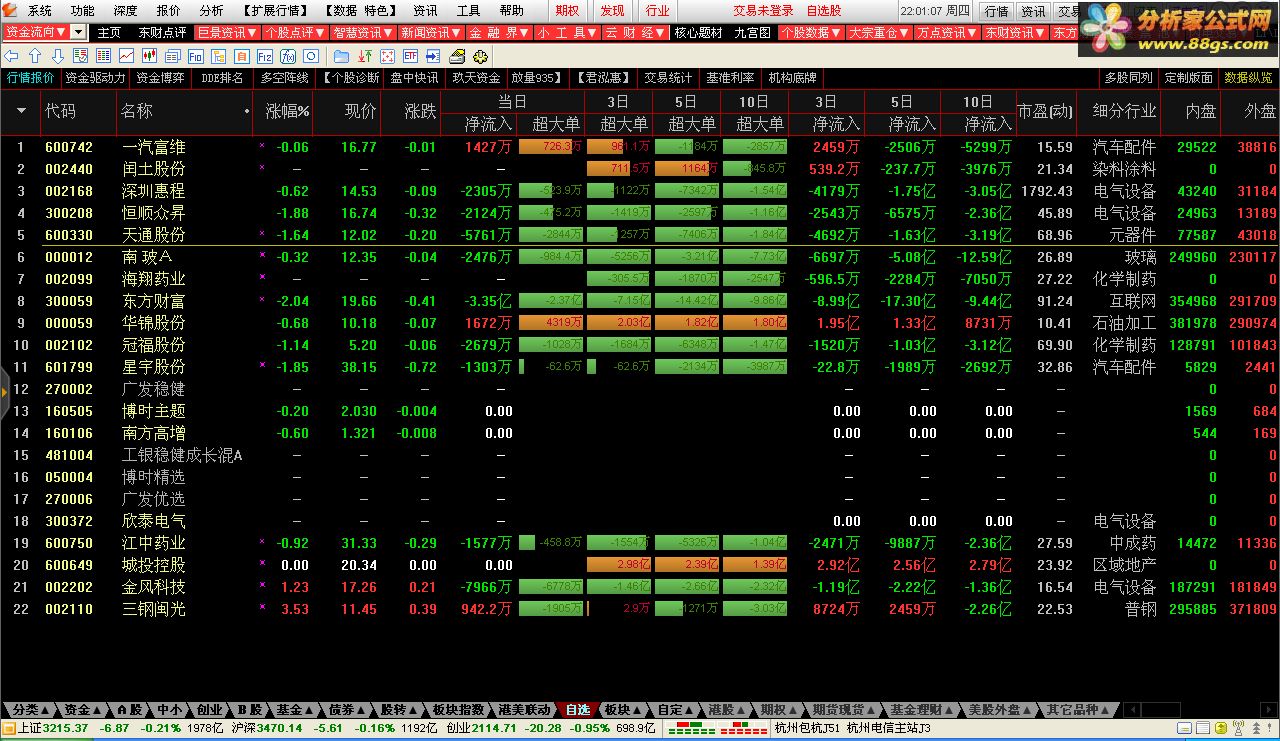The height and width of the screenshot is (741, 1280).
Task: Click the orange 自 self-select icon
Action: tap(241, 56)
